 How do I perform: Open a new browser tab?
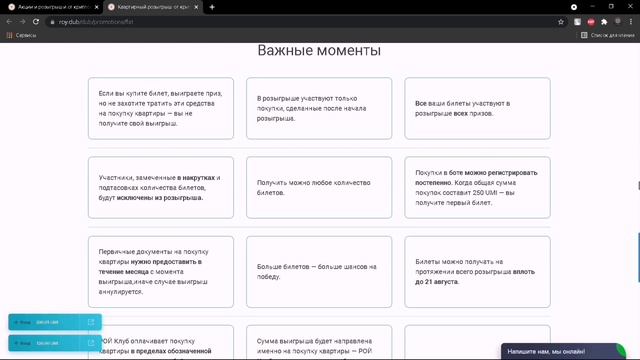[212, 7]
